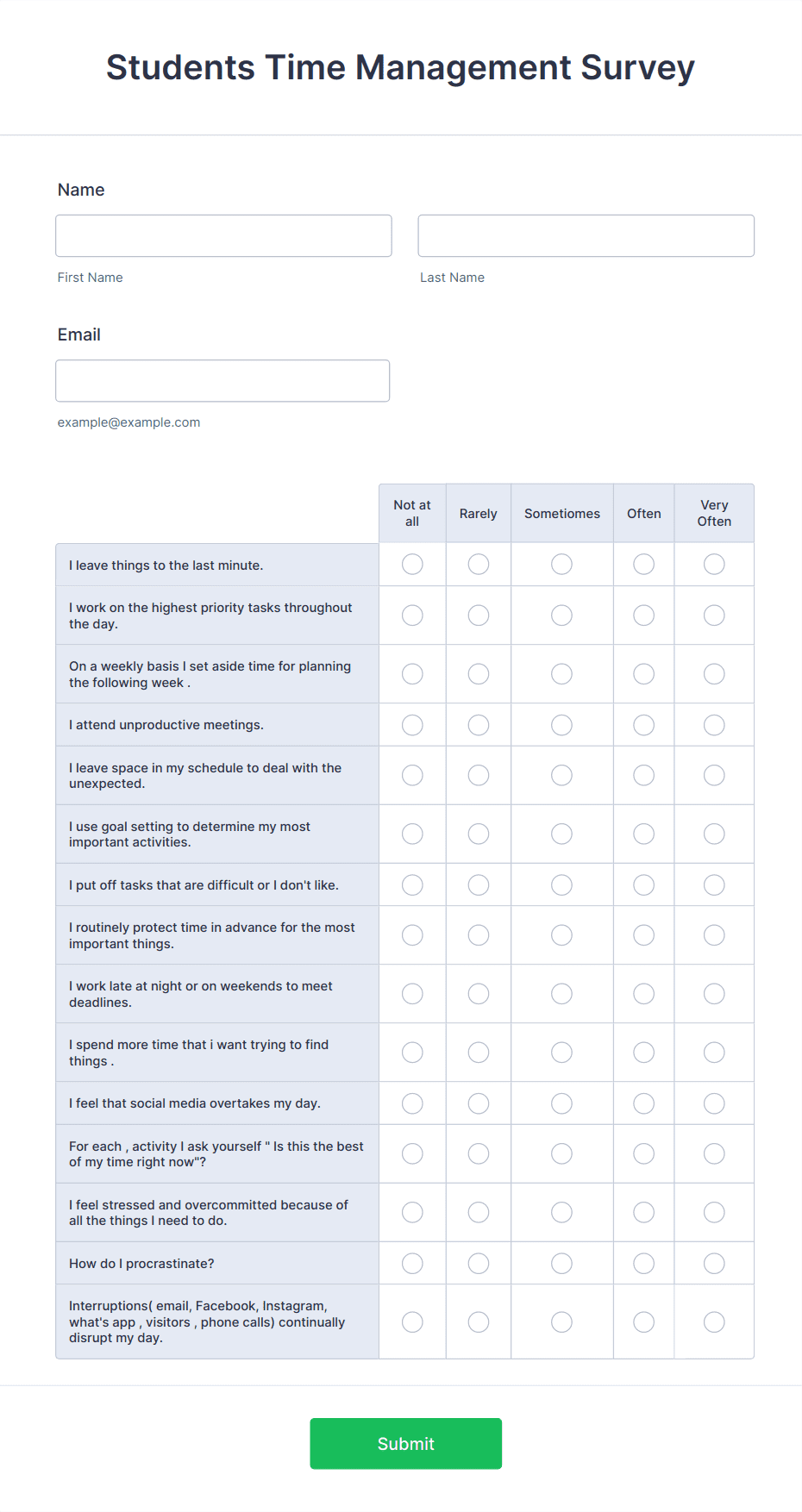Click the survey title heading
Screen dimensions: 802x1512
pyautogui.click(x=400, y=66)
